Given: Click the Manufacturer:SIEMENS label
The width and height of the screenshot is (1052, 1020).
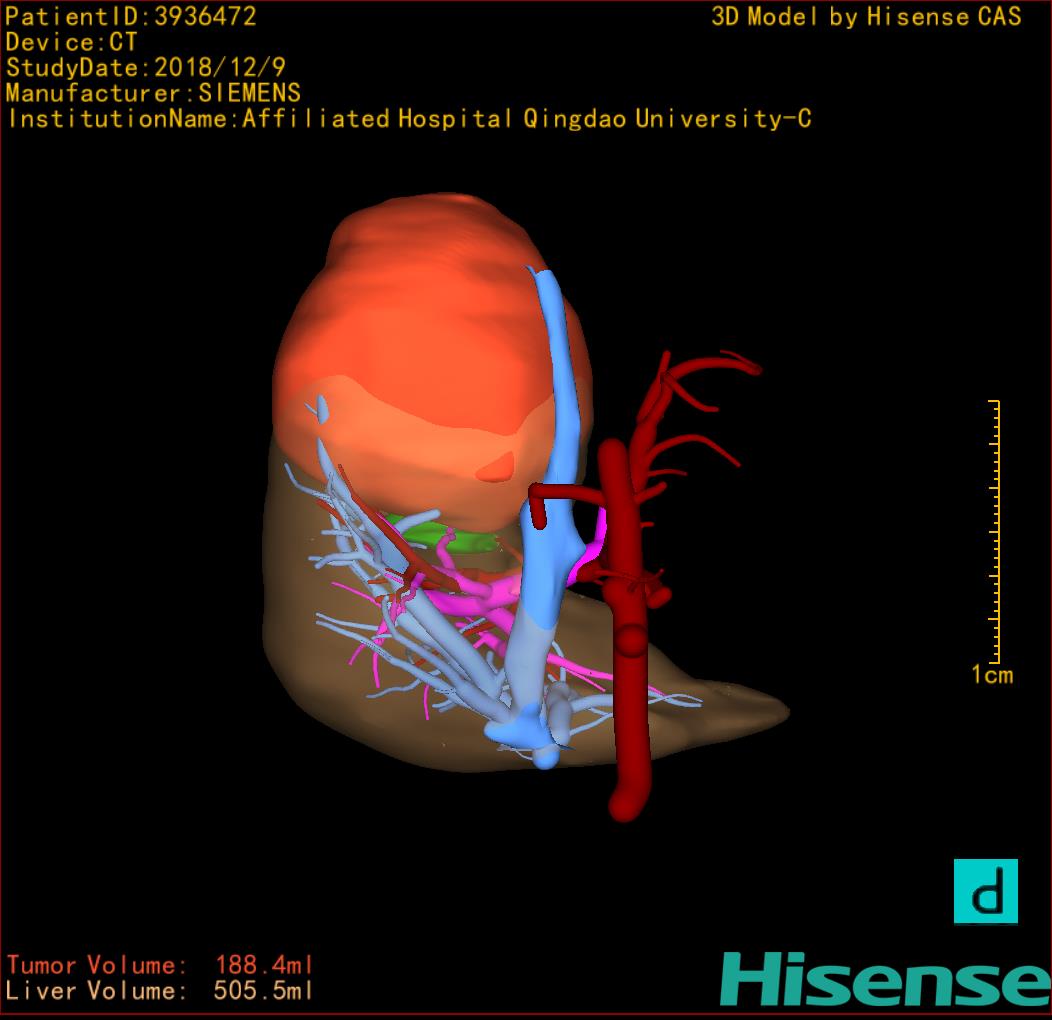Looking at the screenshot, I should (x=153, y=93).
